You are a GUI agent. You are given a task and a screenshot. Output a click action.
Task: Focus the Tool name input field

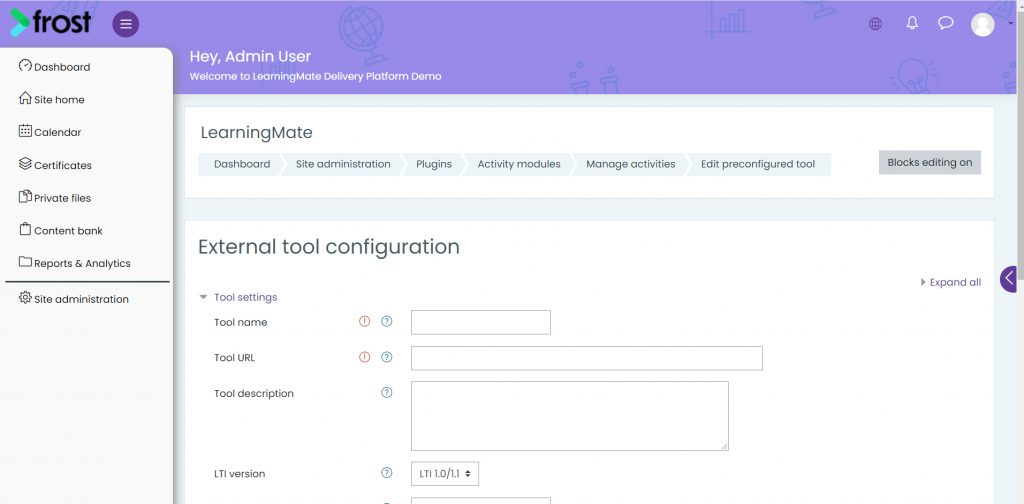pos(481,323)
